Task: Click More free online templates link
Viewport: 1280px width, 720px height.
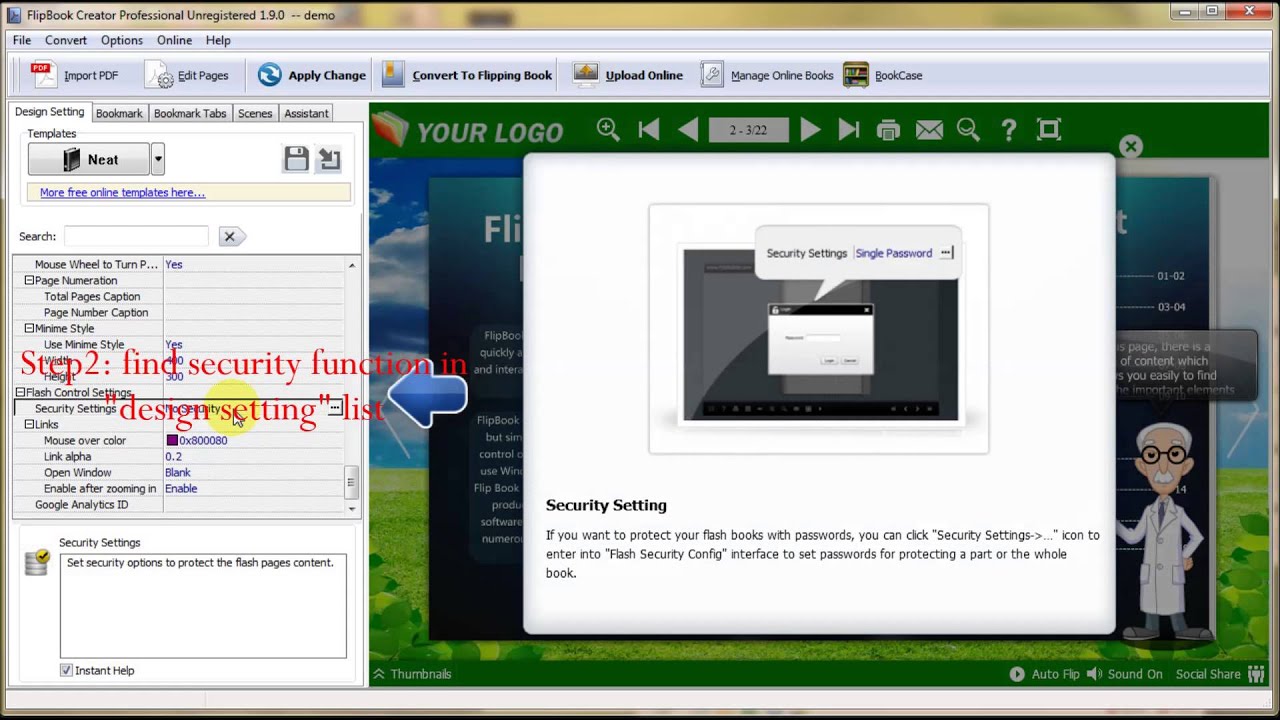Action: [122, 192]
